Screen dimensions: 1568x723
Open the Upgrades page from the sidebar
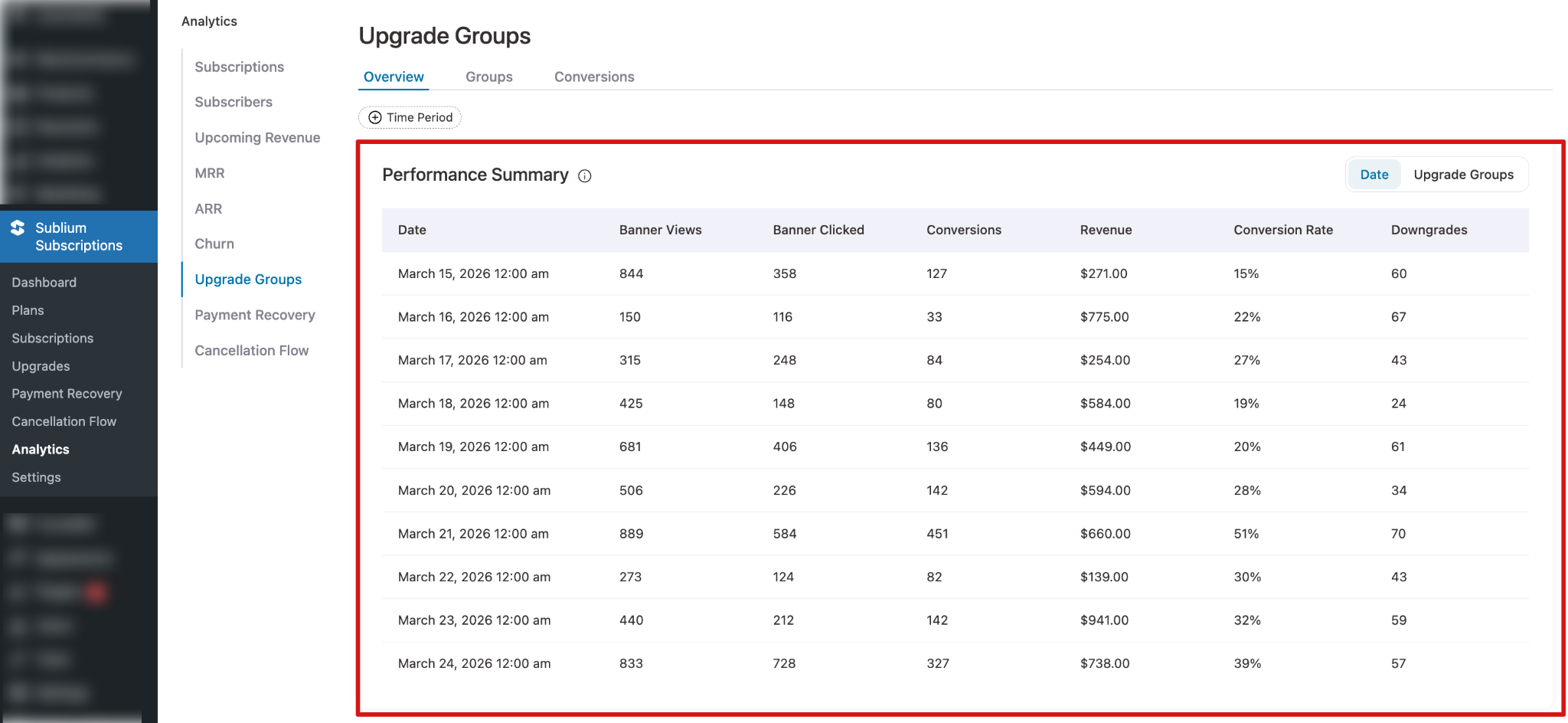[x=41, y=366]
